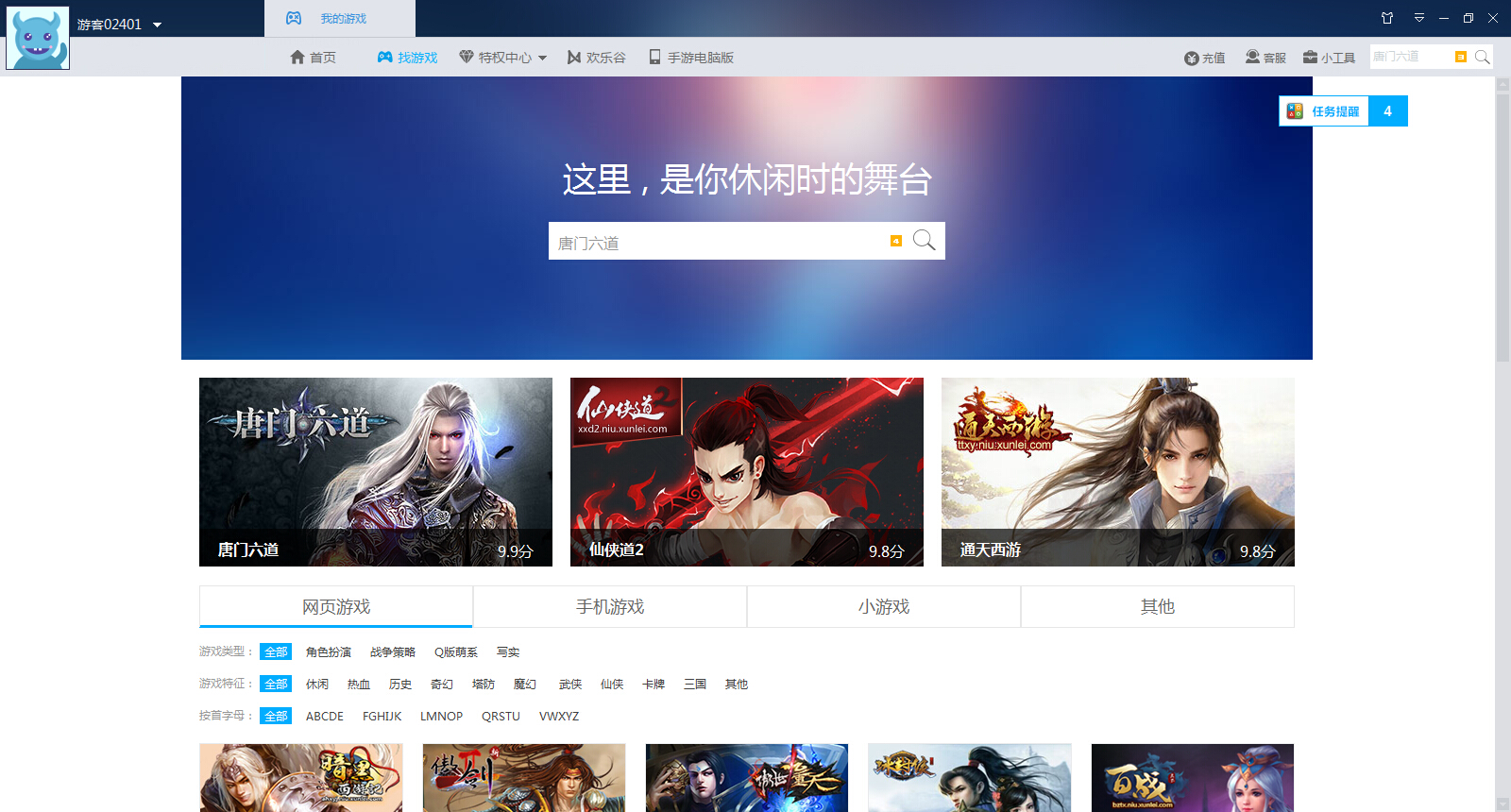Select 角色扮演 game type filter
Screen dimensions: 1511x812
pos(328,652)
